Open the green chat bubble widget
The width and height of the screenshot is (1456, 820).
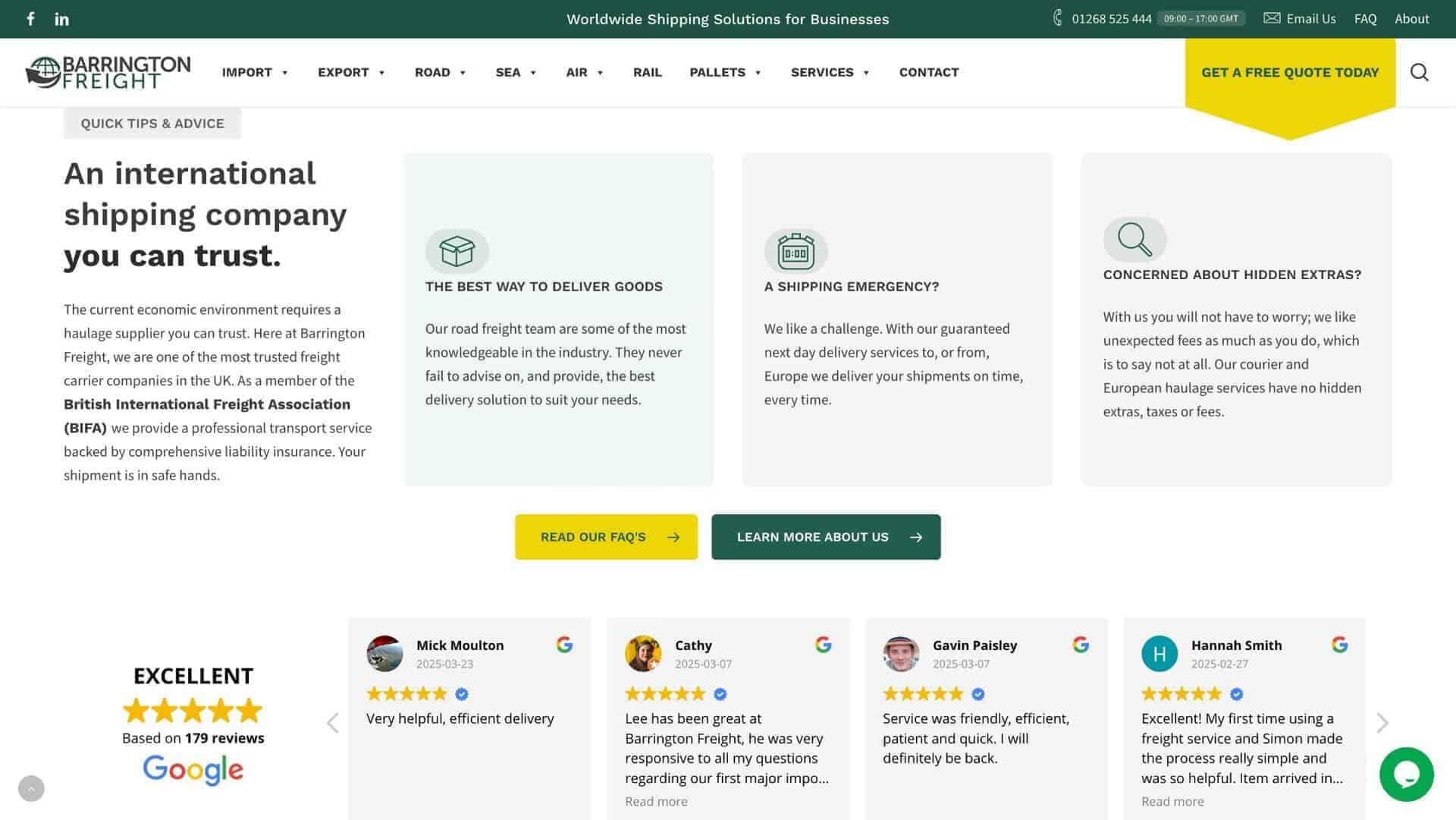point(1406,774)
